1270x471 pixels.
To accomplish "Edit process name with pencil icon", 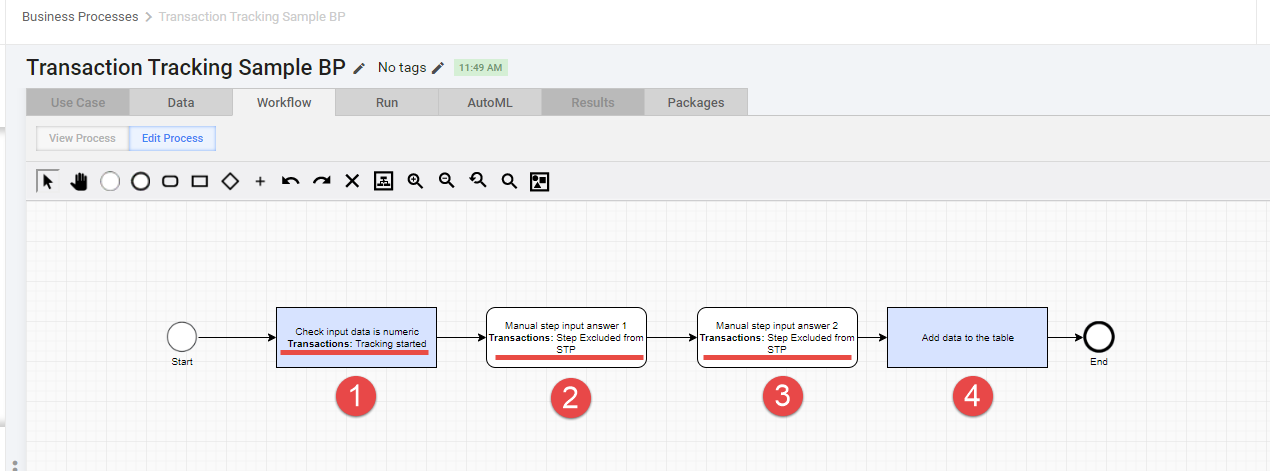I will pyautogui.click(x=360, y=68).
